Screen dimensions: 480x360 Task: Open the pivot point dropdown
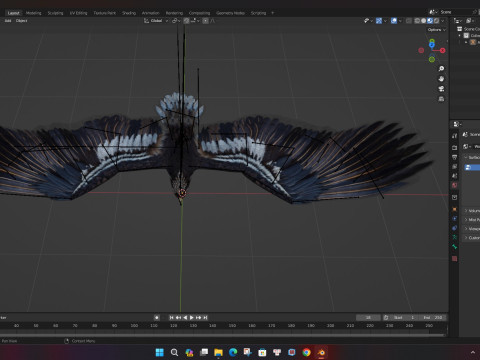coord(176,21)
